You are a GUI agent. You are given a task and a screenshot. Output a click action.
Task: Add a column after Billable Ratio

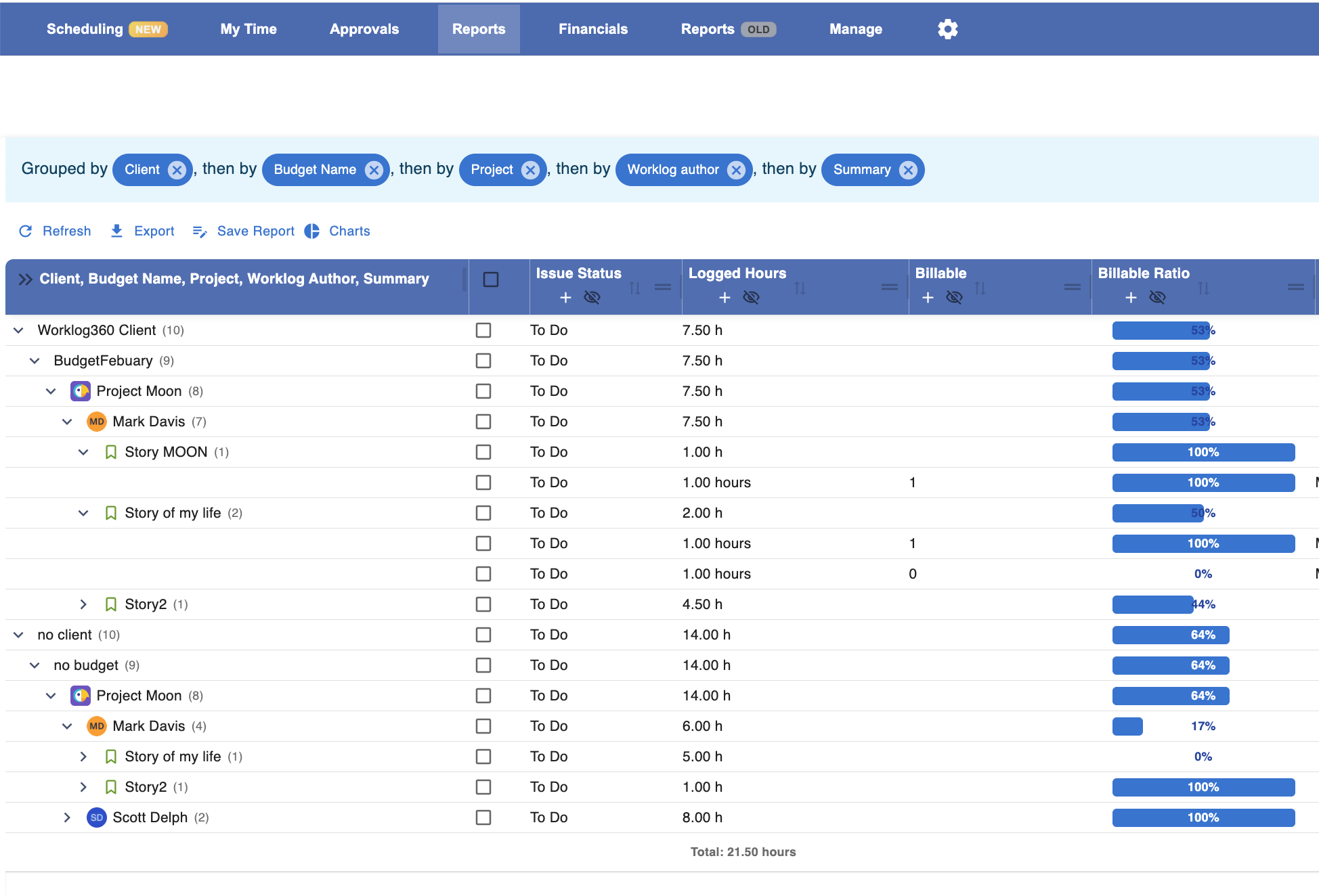(1131, 298)
